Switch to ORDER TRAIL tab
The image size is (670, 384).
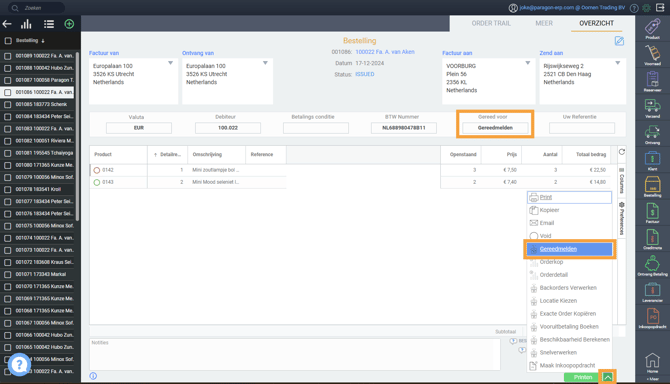(x=491, y=23)
